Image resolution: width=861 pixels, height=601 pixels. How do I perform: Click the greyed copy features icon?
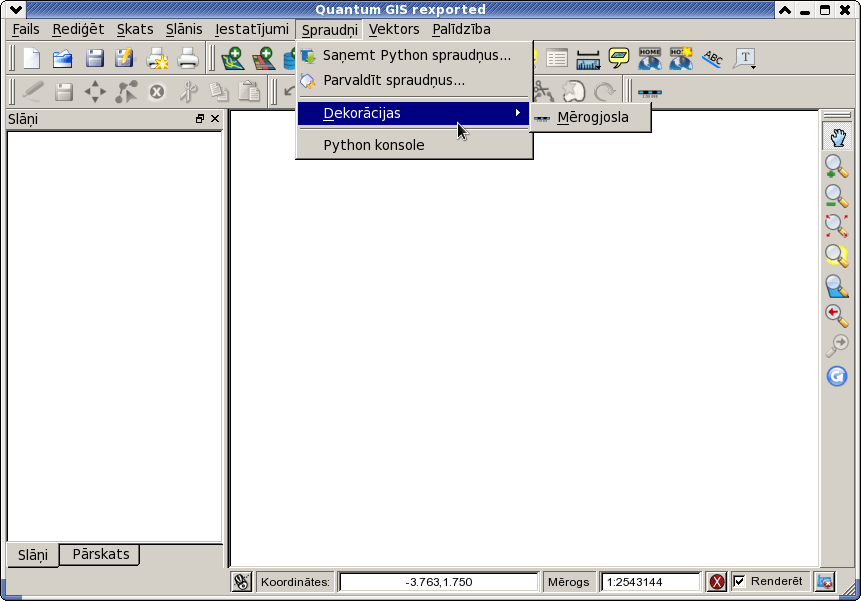219,92
